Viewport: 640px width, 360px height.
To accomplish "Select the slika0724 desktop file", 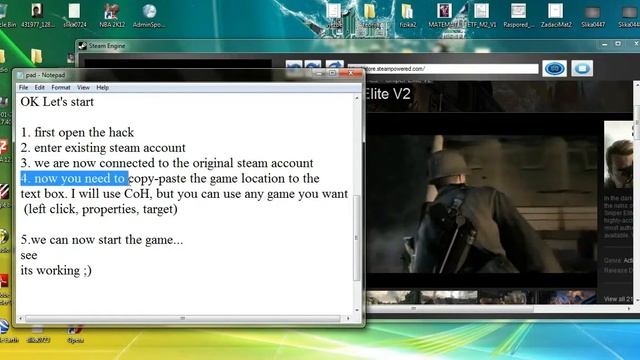I will 75,16.
